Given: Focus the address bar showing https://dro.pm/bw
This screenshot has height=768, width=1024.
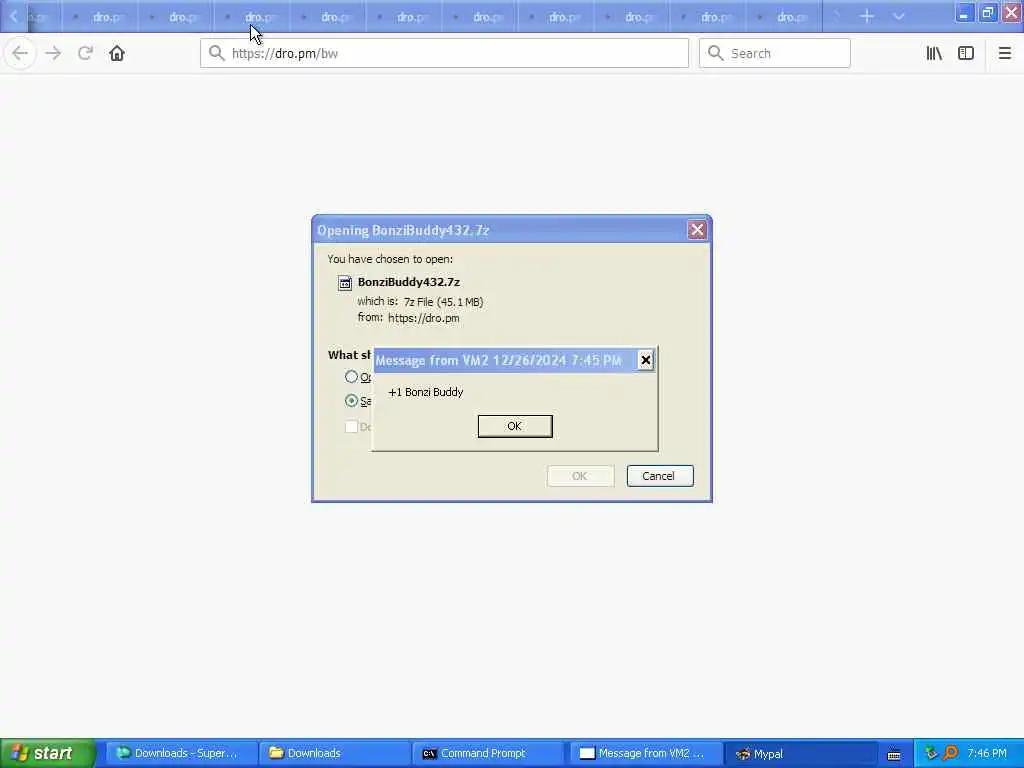Looking at the screenshot, I should coord(444,53).
